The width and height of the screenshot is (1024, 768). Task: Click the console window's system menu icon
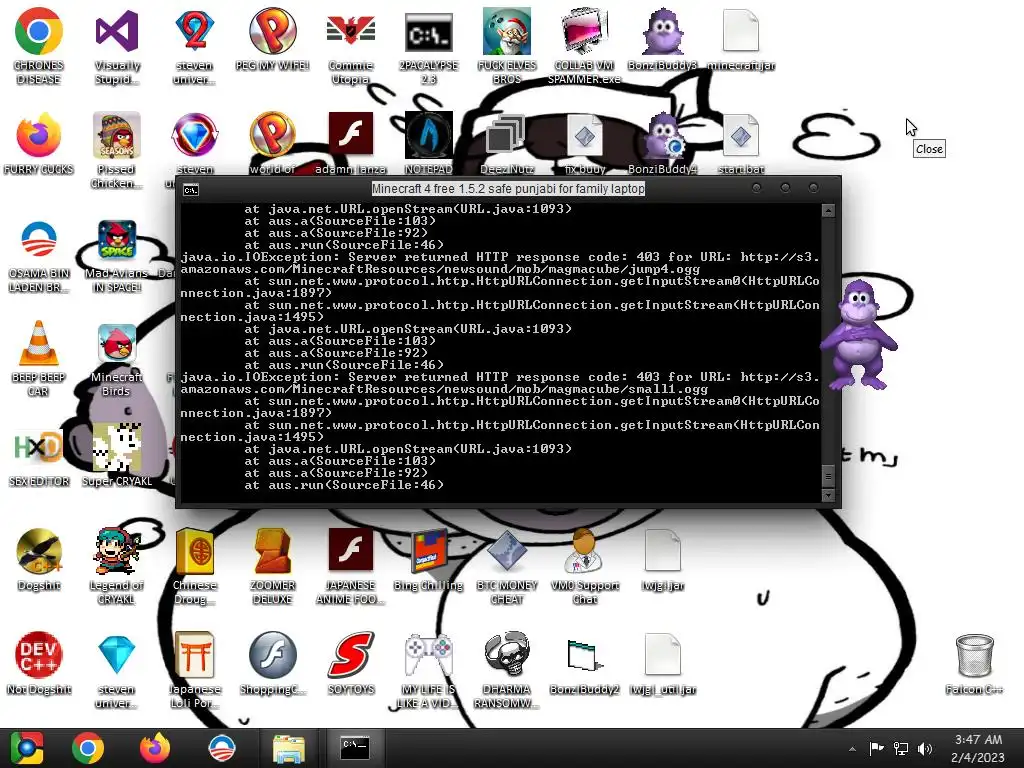tap(191, 190)
